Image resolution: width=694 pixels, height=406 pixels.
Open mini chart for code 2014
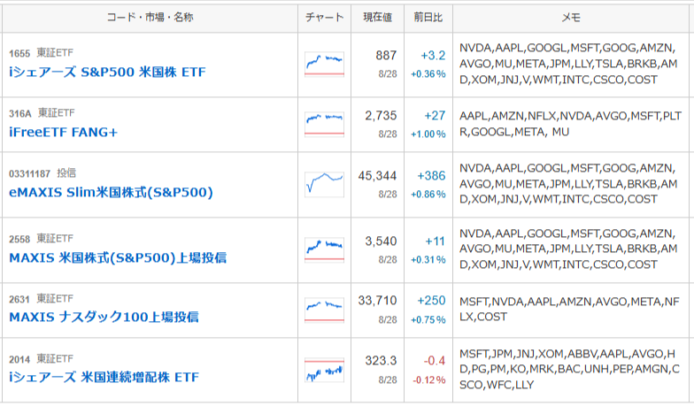[x=324, y=370]
